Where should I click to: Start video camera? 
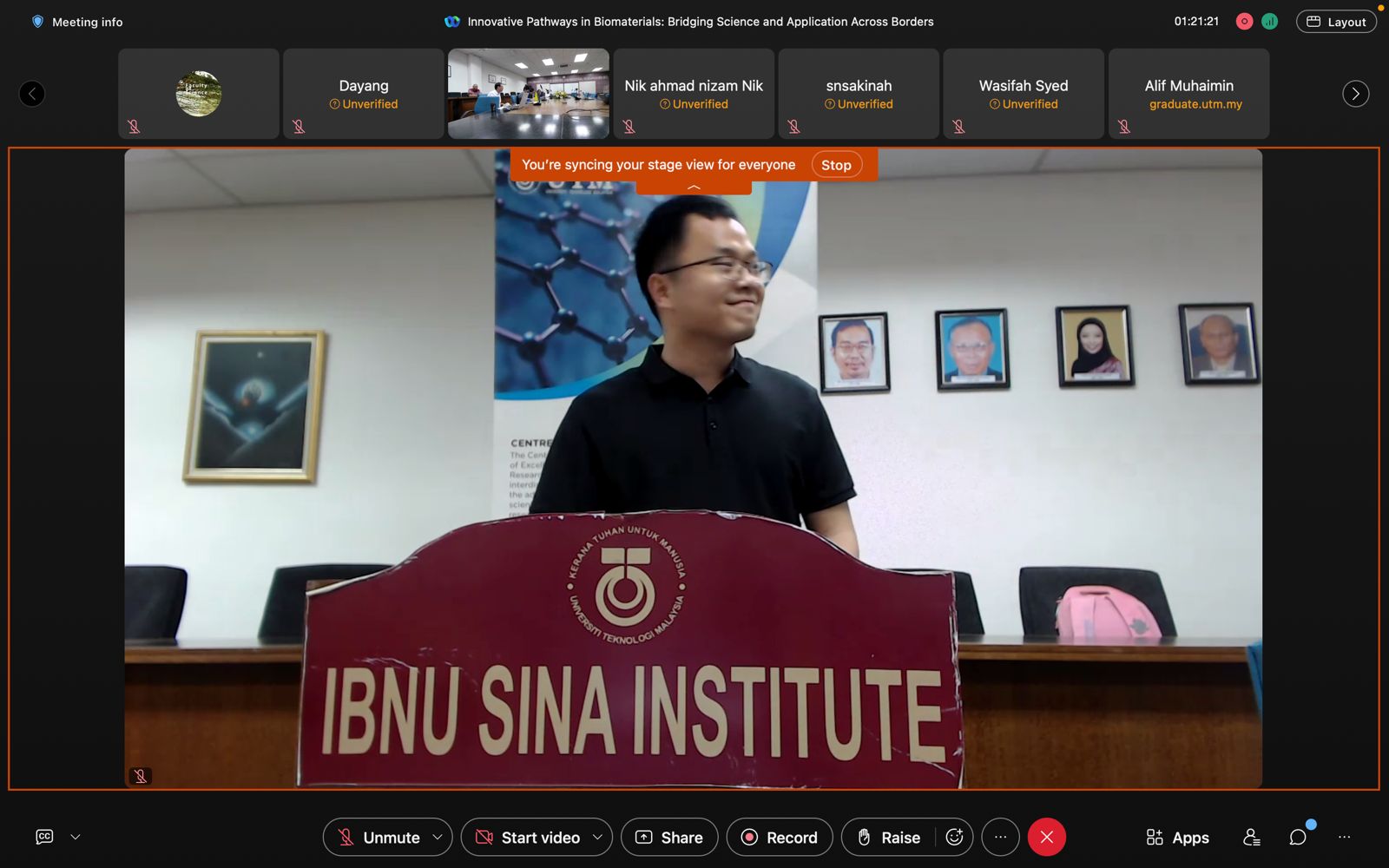[x=528, y=838]
